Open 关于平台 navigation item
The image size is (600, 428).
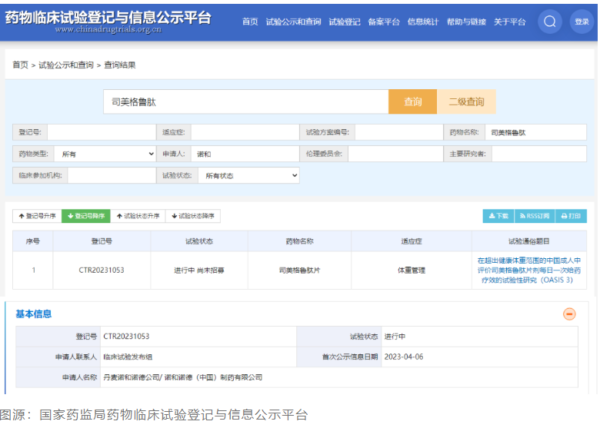click(510, 22)
